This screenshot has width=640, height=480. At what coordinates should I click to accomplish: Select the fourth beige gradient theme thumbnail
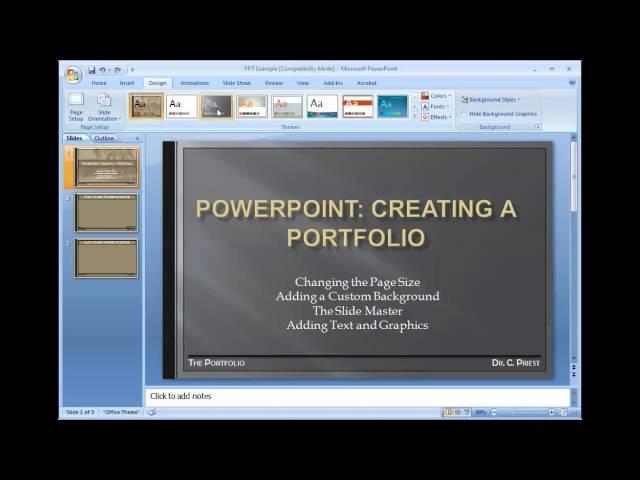[x=252, y=106]
